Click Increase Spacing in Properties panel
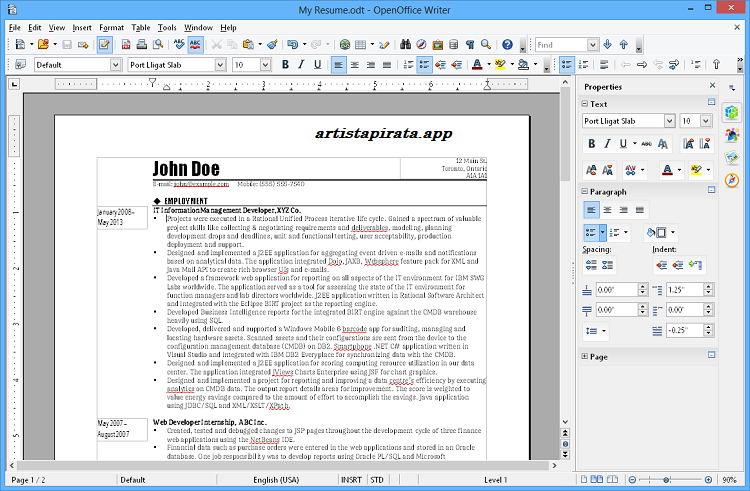 pos(591,265)
